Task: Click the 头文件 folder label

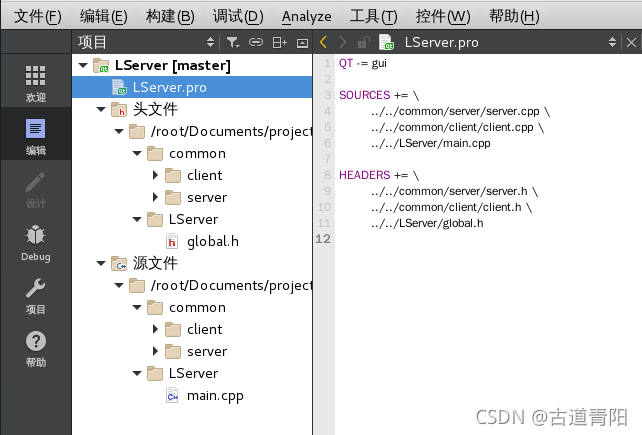Action: pos(155,109)
